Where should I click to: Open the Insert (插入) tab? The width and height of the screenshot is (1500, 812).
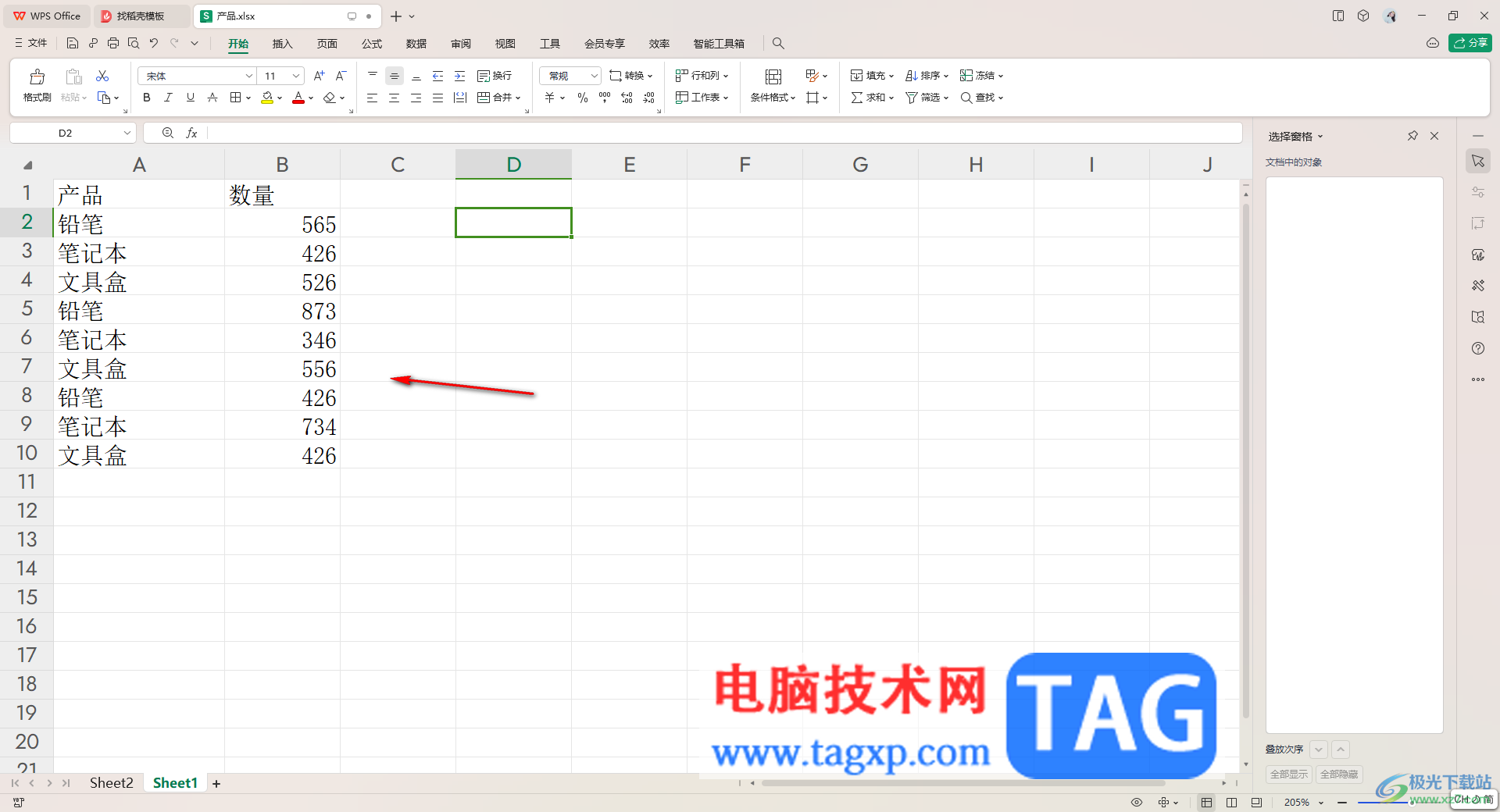tap(282, 44)
